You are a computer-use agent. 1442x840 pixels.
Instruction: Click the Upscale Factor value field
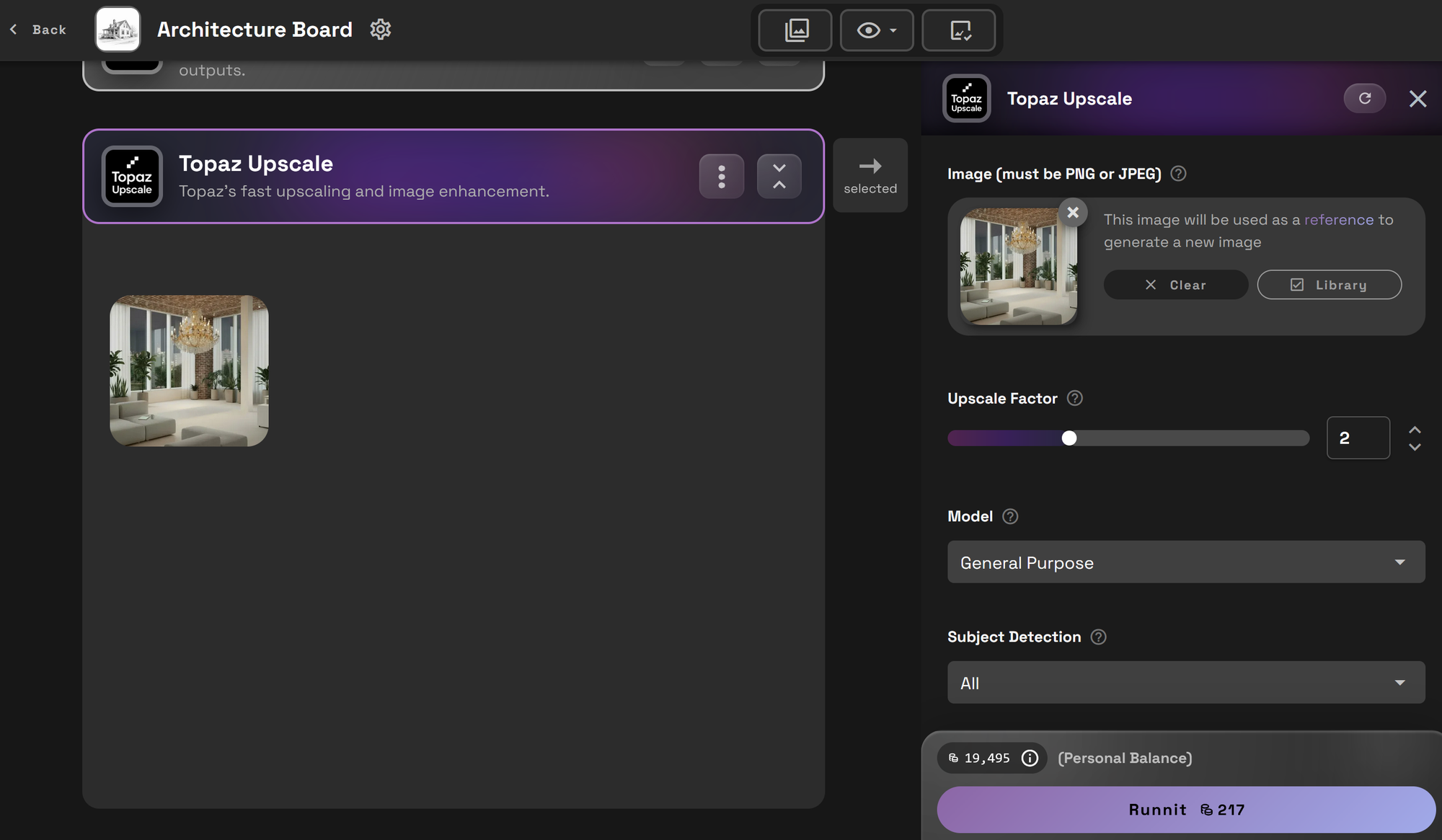tap(1358, 438)
